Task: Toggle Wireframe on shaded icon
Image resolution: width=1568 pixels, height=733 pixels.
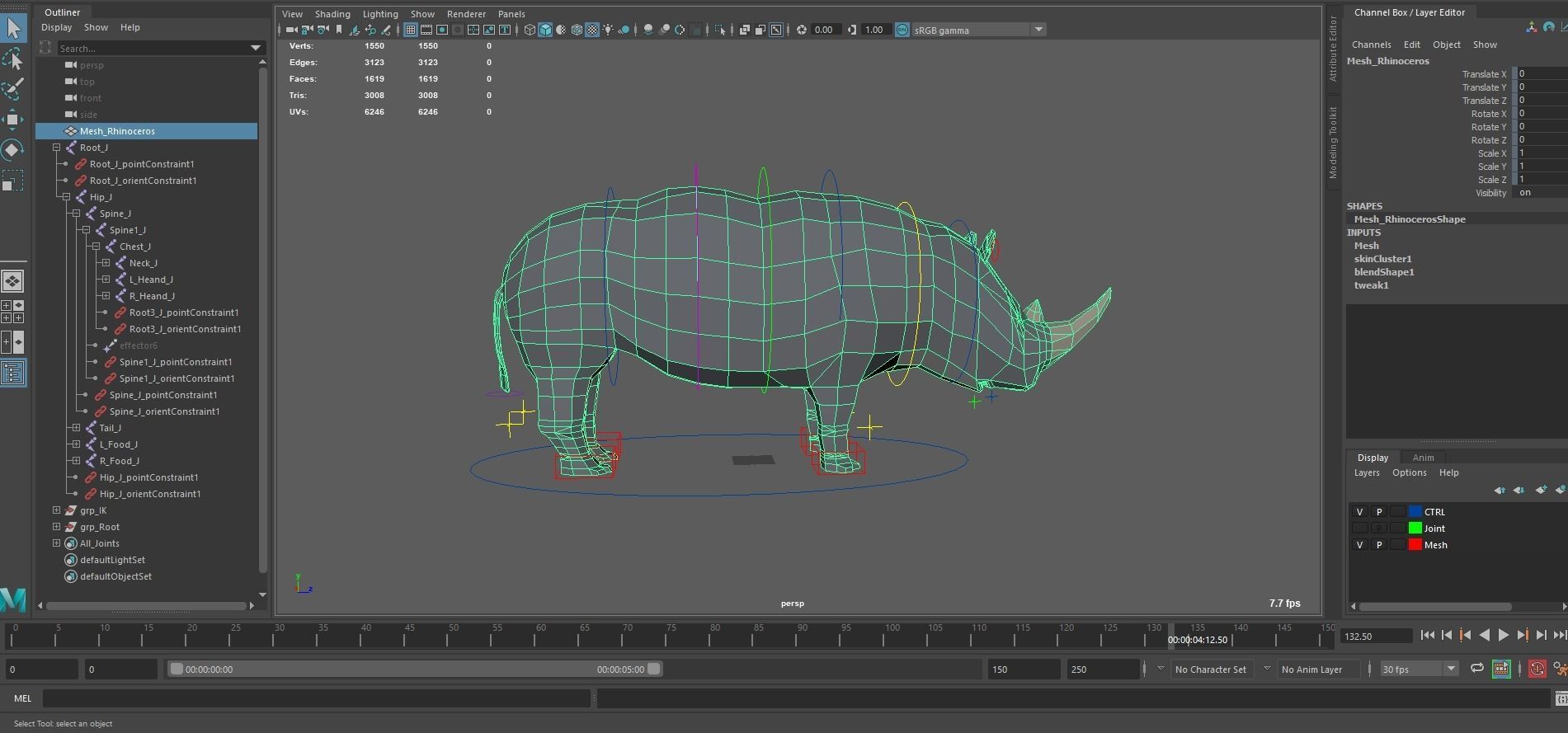Action: point(577,30)
